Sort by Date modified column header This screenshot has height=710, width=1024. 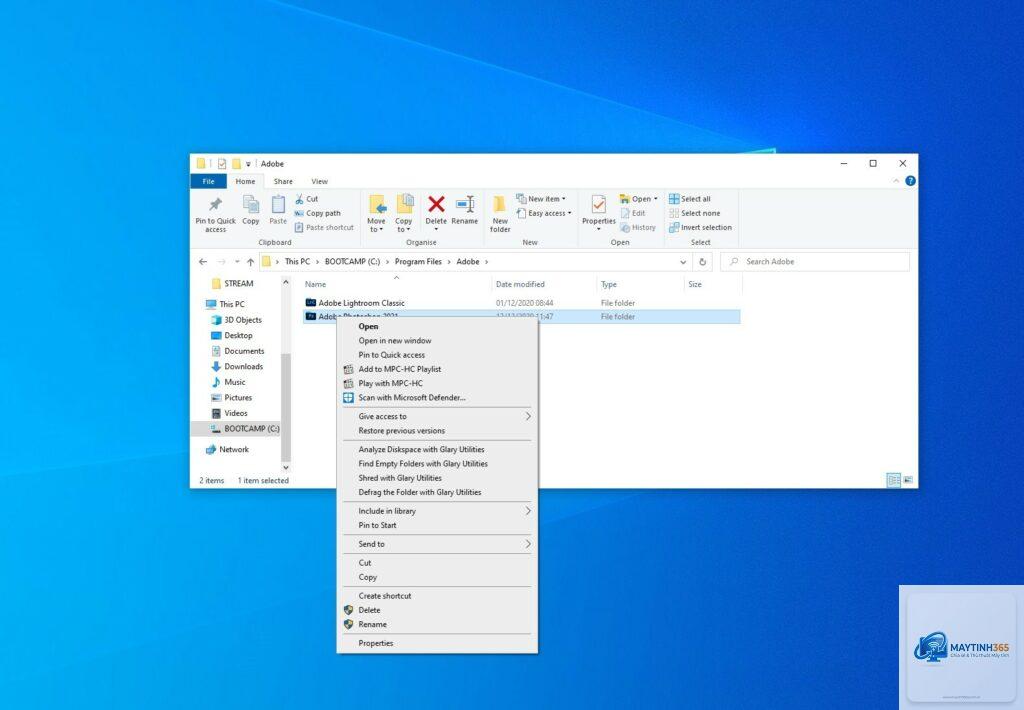point(520,284)
